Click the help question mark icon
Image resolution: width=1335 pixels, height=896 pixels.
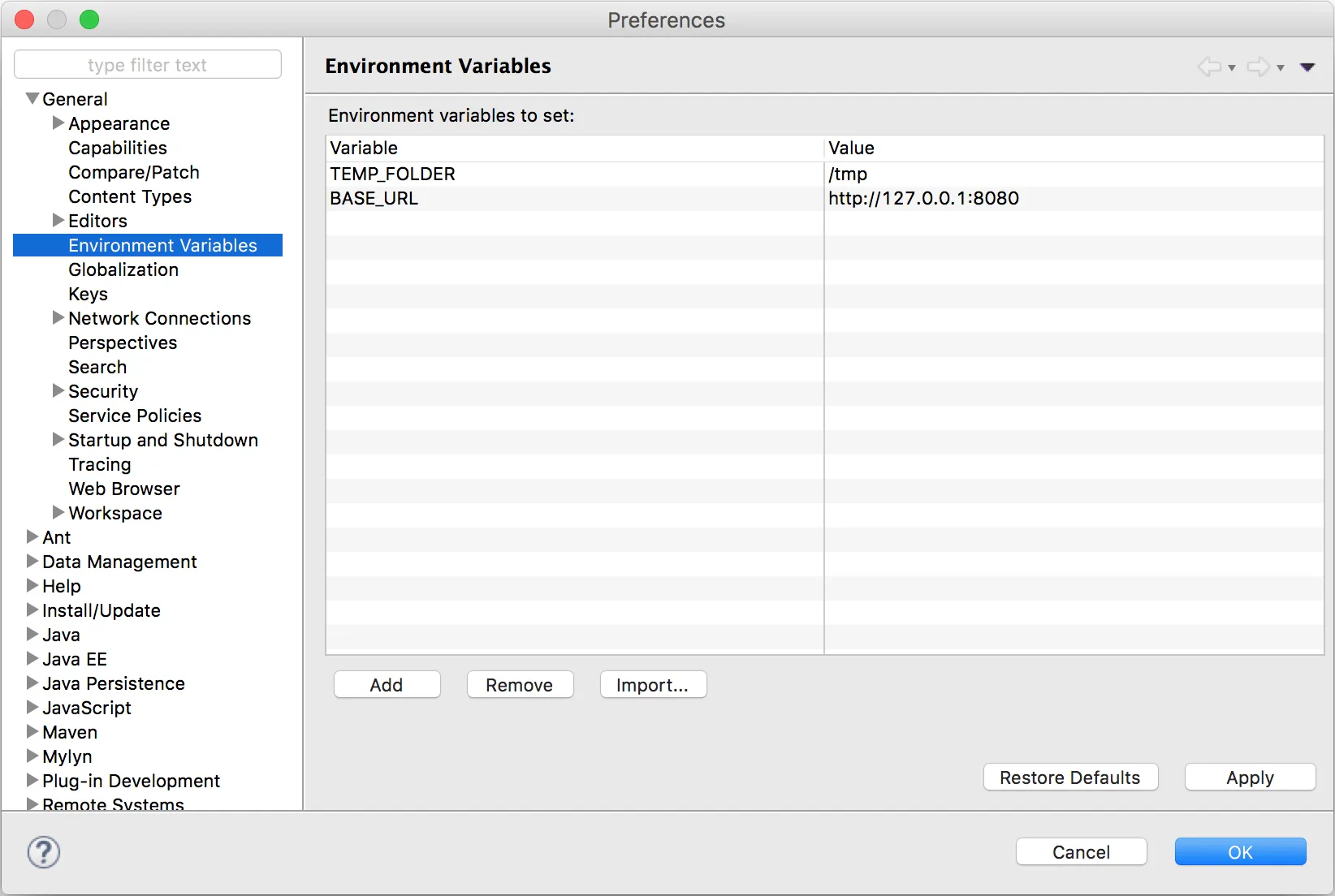[44, 852]
